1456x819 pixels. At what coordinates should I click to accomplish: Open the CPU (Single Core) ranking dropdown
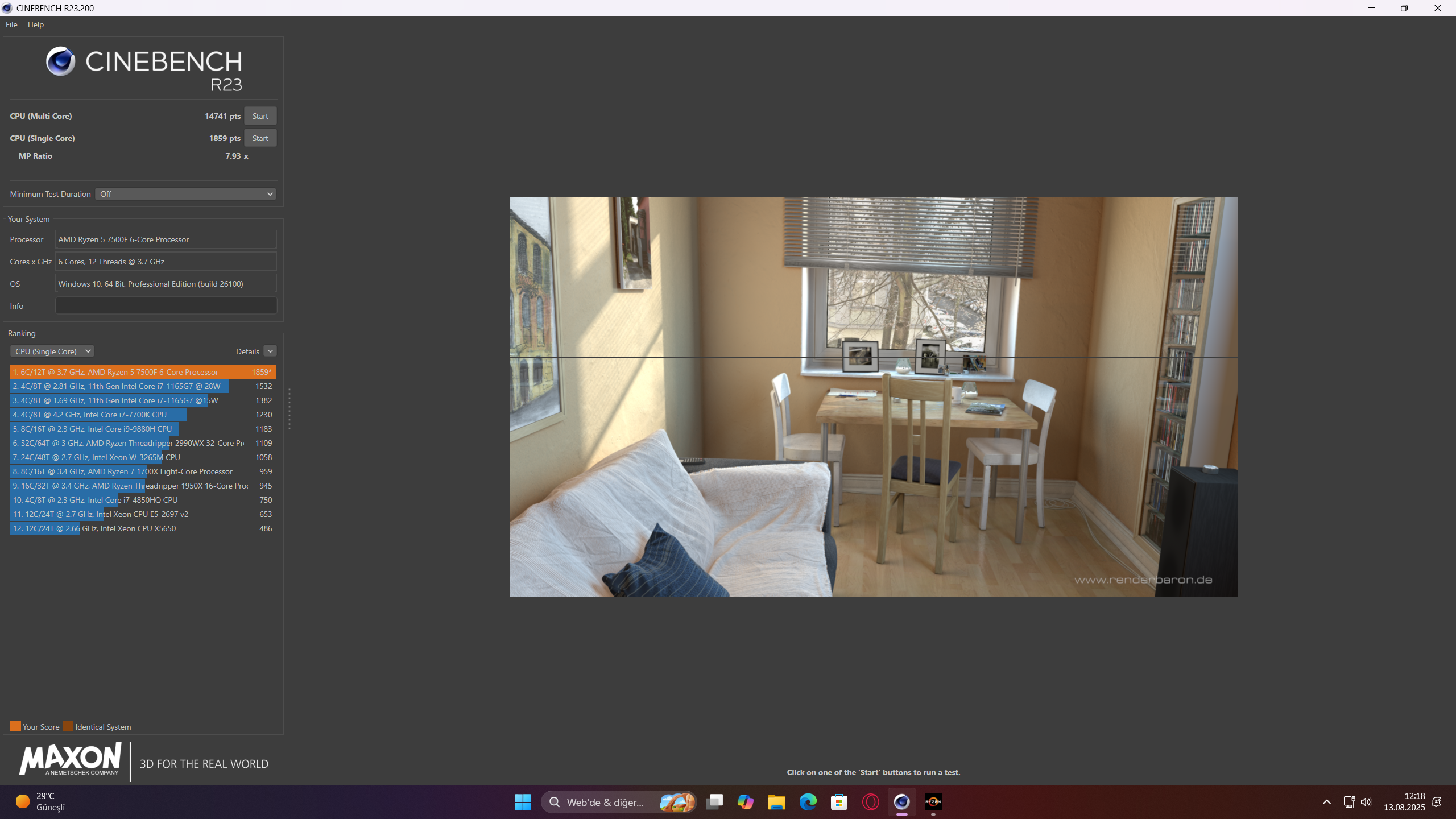[x=52, y=351]
